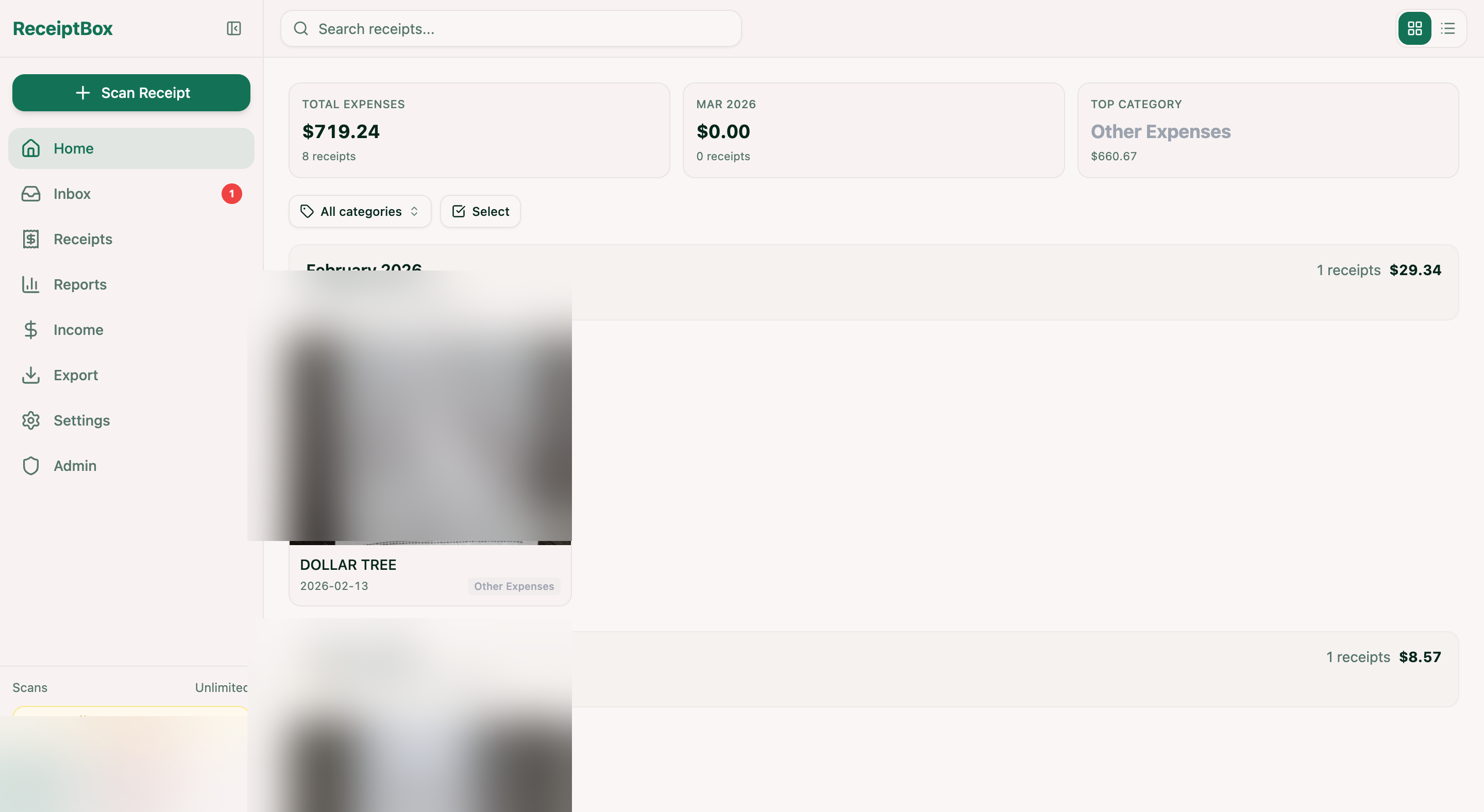This screenshot has width=1484, height=812.
Task: Navigate to Home in the sidebar
Action: (x=73, y=148)
